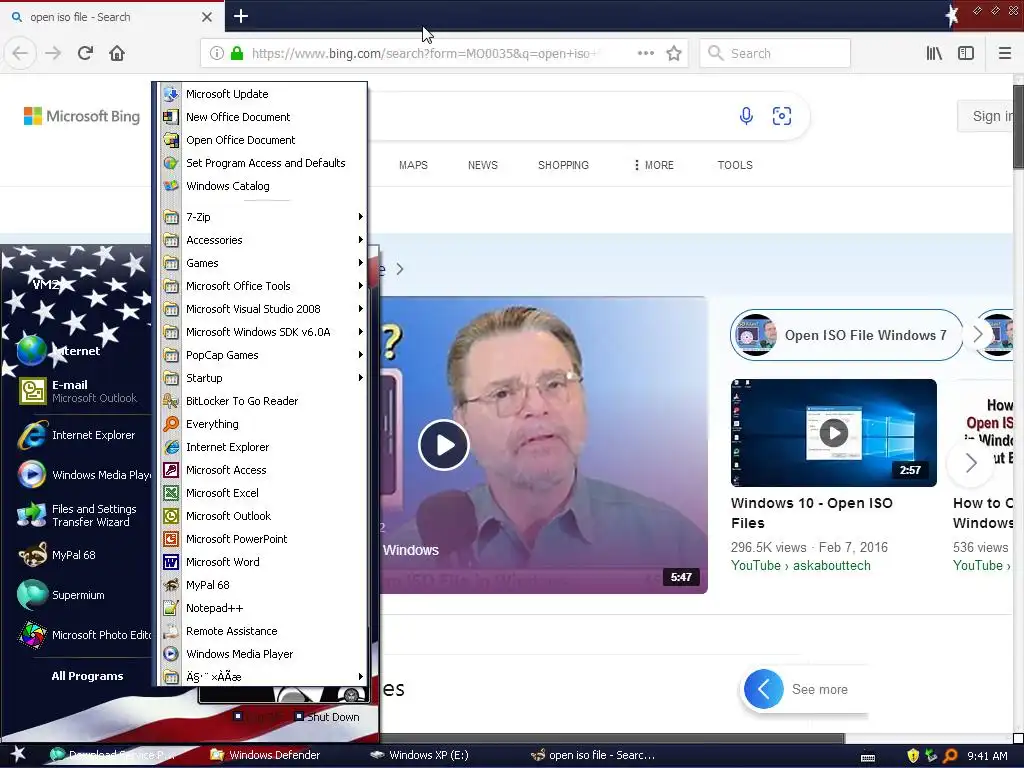This screenshot has width=1024, height=768.
Task: Launch Microsoft Word from programs menu
Action: coord(261,562)
